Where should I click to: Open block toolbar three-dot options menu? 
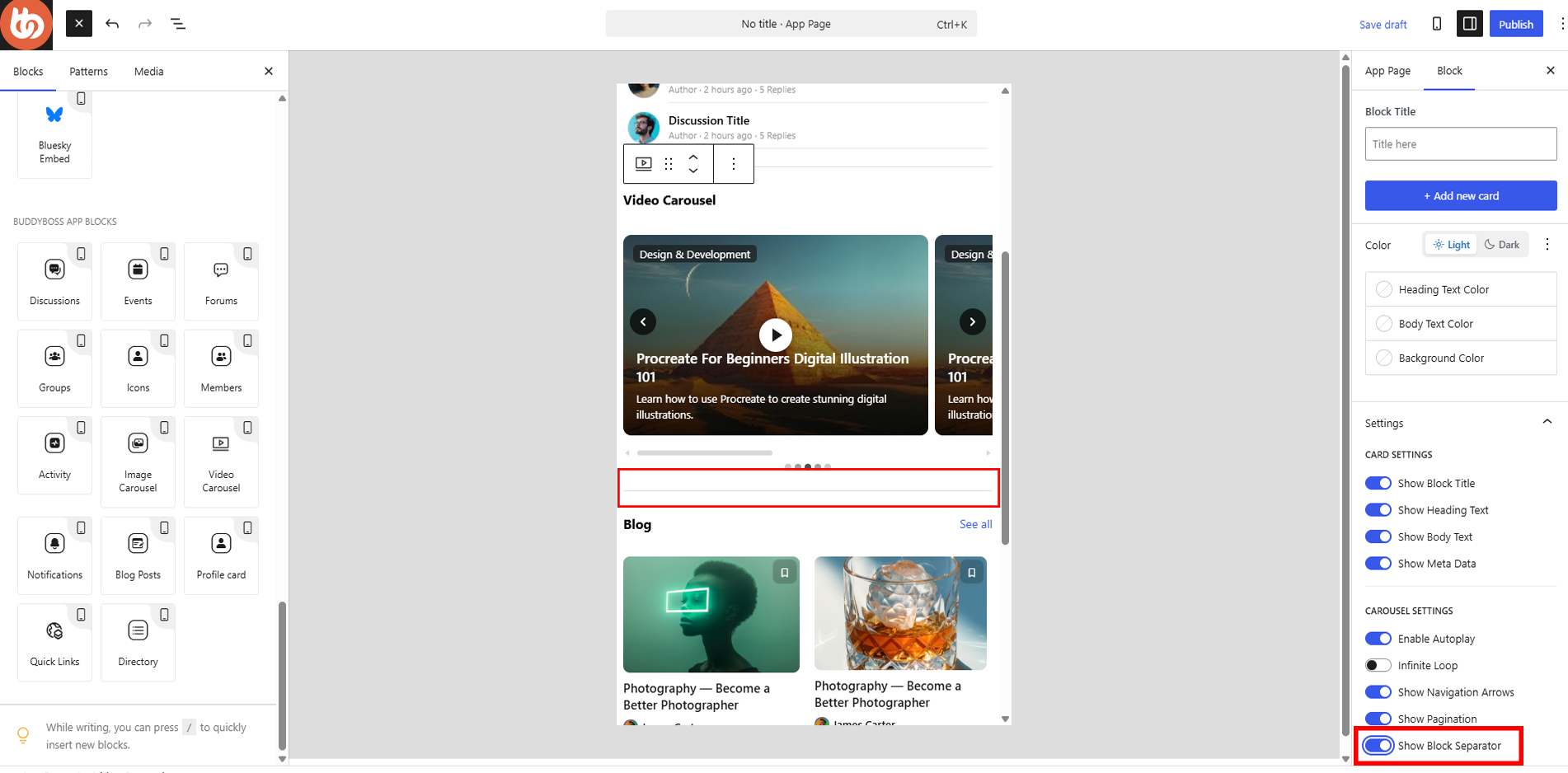point(734,163)
